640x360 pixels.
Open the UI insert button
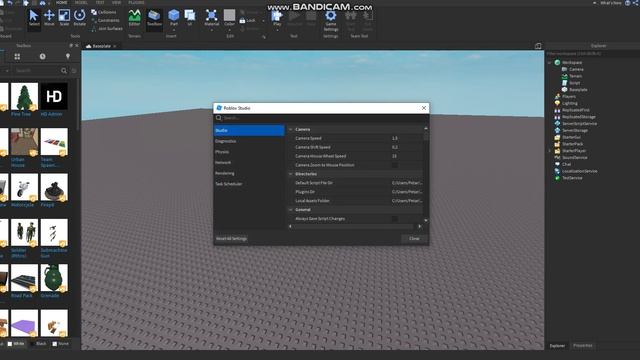[190, 18]
